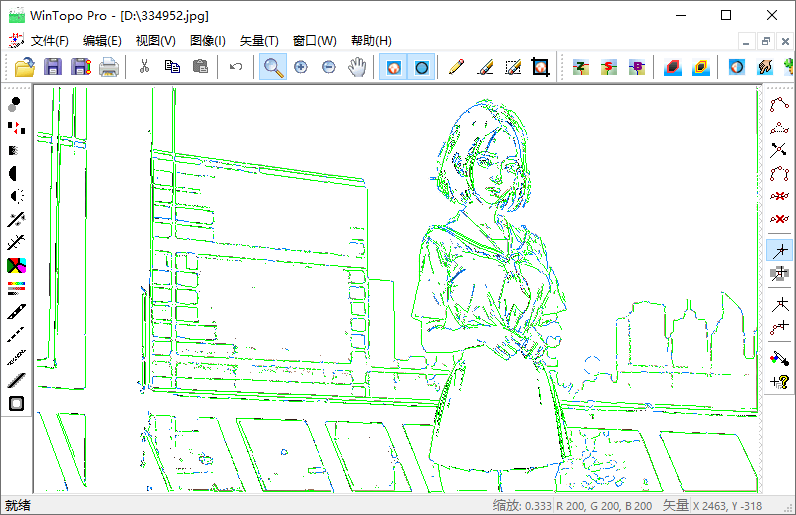Image resolution: width=796 pixels, height=515 pixels.
Task: Open the 视图(V) menu
Action: tap(155, 41)
